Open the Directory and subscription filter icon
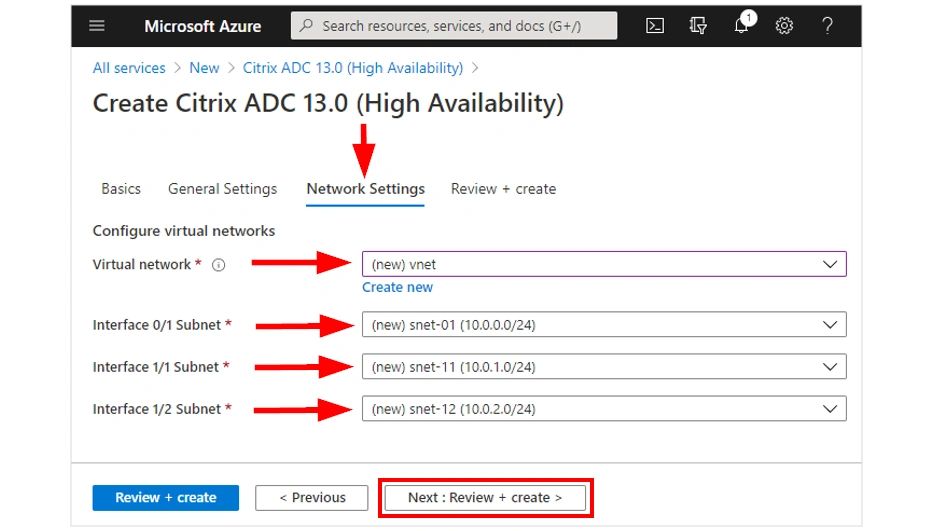Viewport: 935px width, 531px height. pyautogui.click(x=698, y=26)
